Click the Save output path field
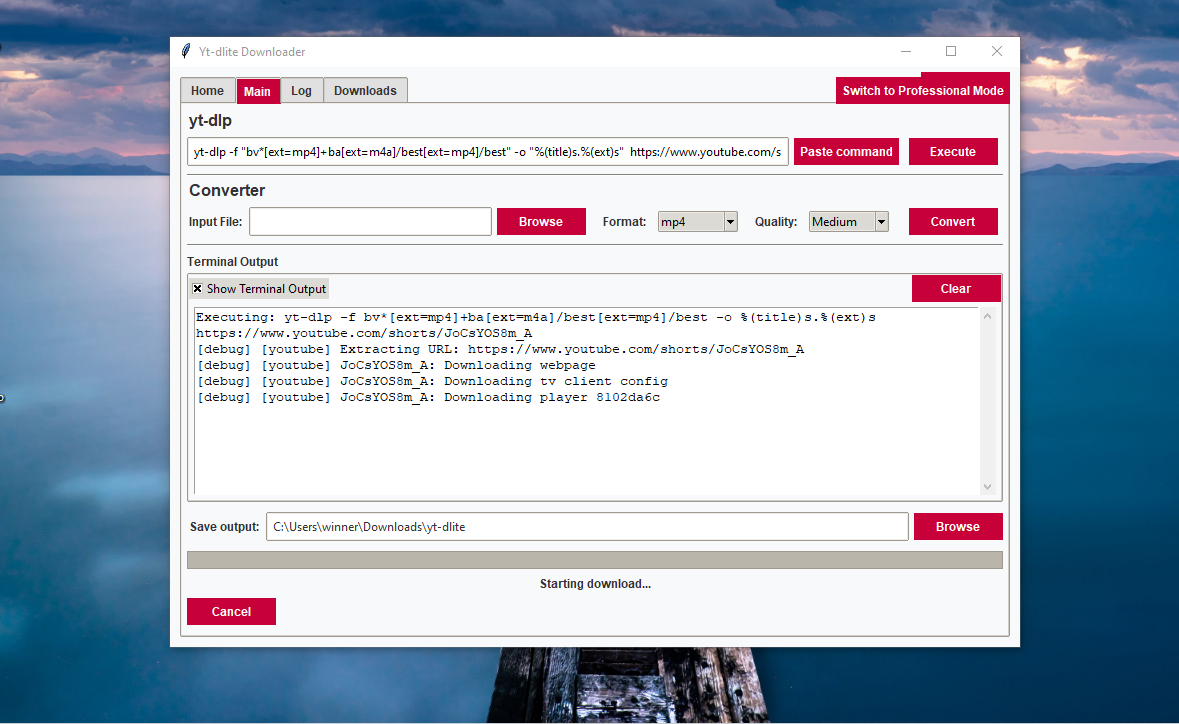The image size is (1179, 724). tap(587, 527)
